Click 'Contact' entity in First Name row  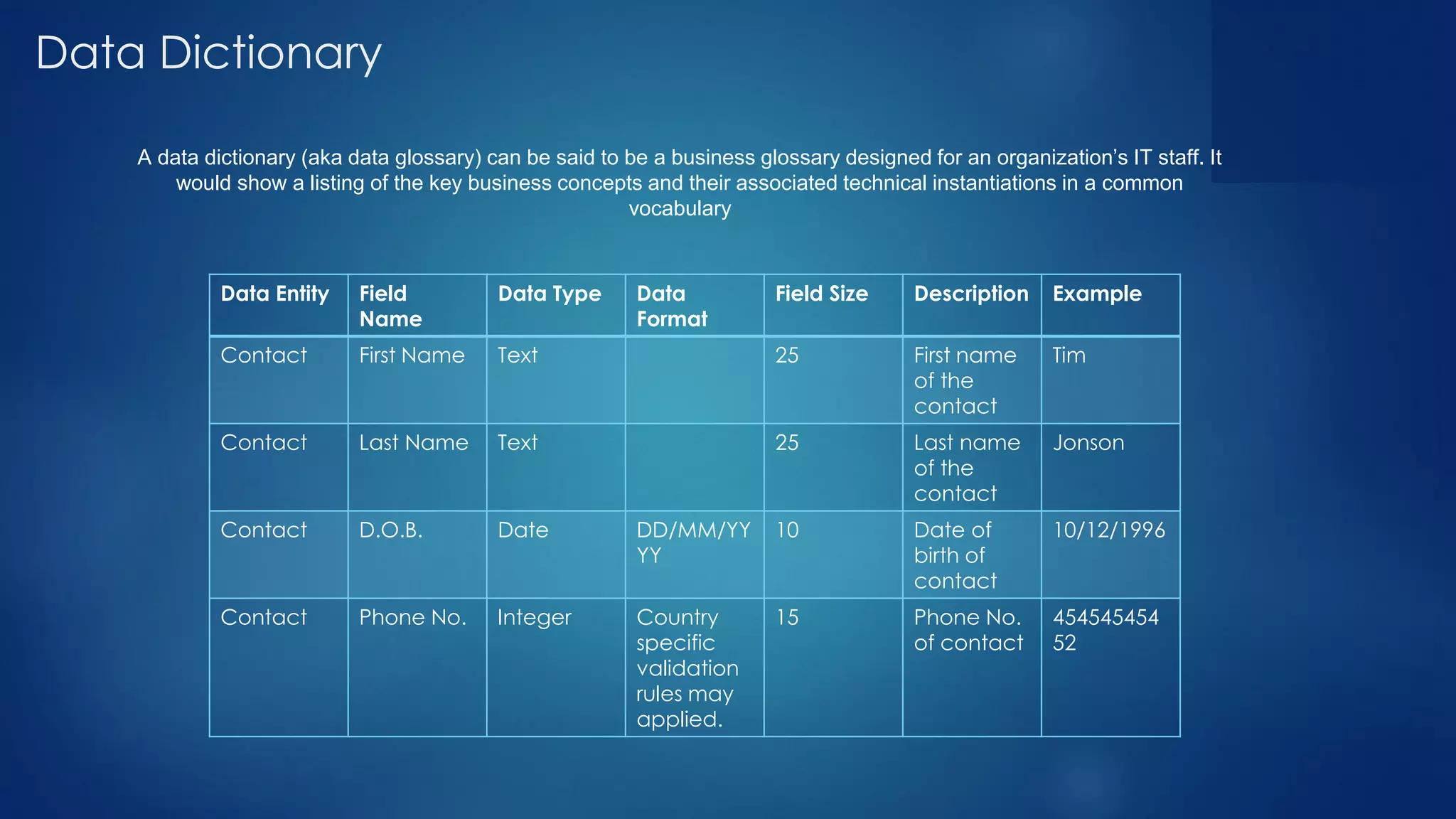[x=279, y=380]
